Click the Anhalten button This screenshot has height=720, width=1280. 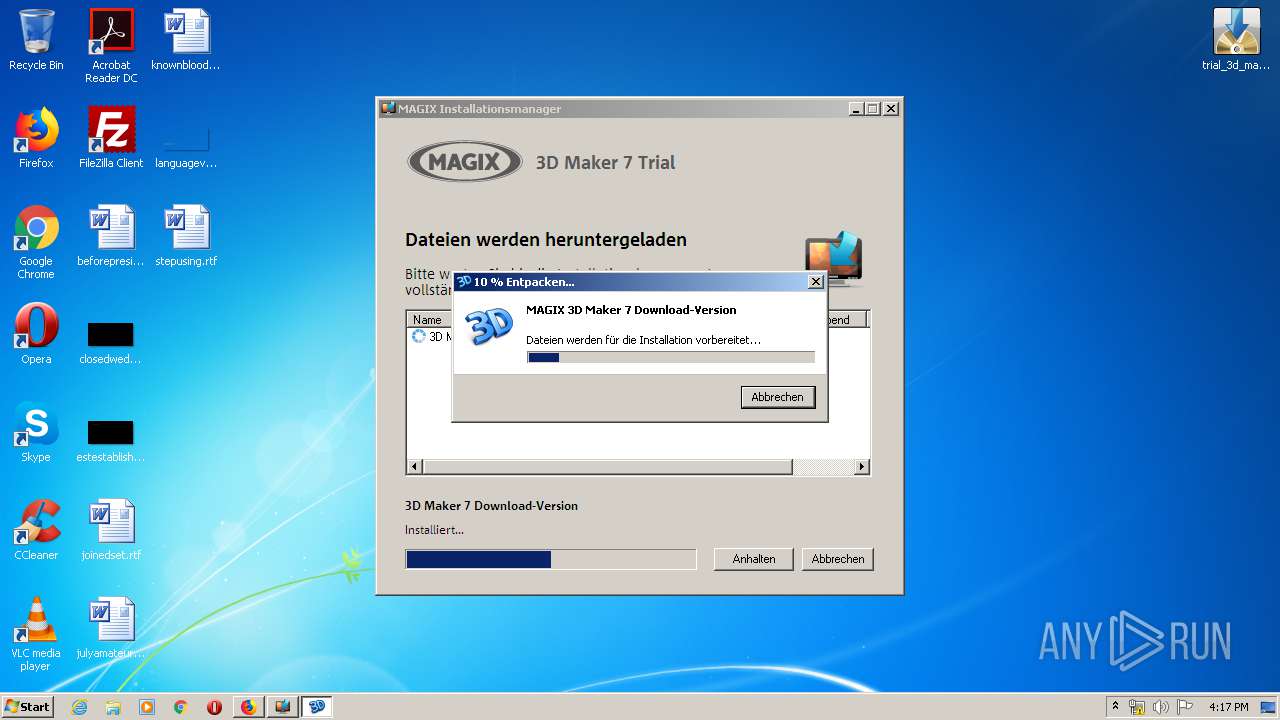point(754,559)
